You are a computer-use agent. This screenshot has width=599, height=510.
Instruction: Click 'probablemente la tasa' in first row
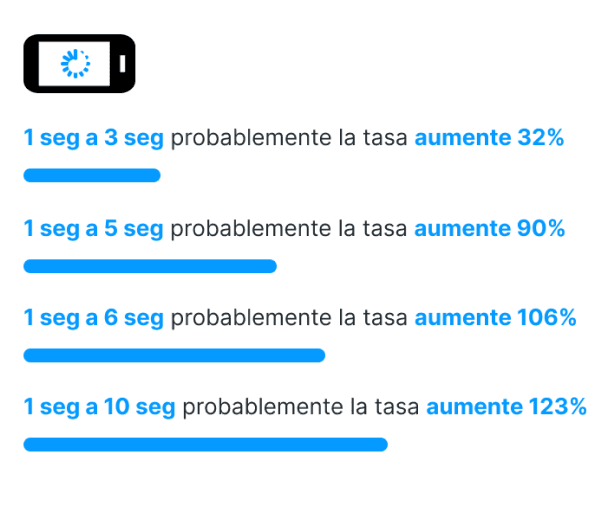[289, 138]
